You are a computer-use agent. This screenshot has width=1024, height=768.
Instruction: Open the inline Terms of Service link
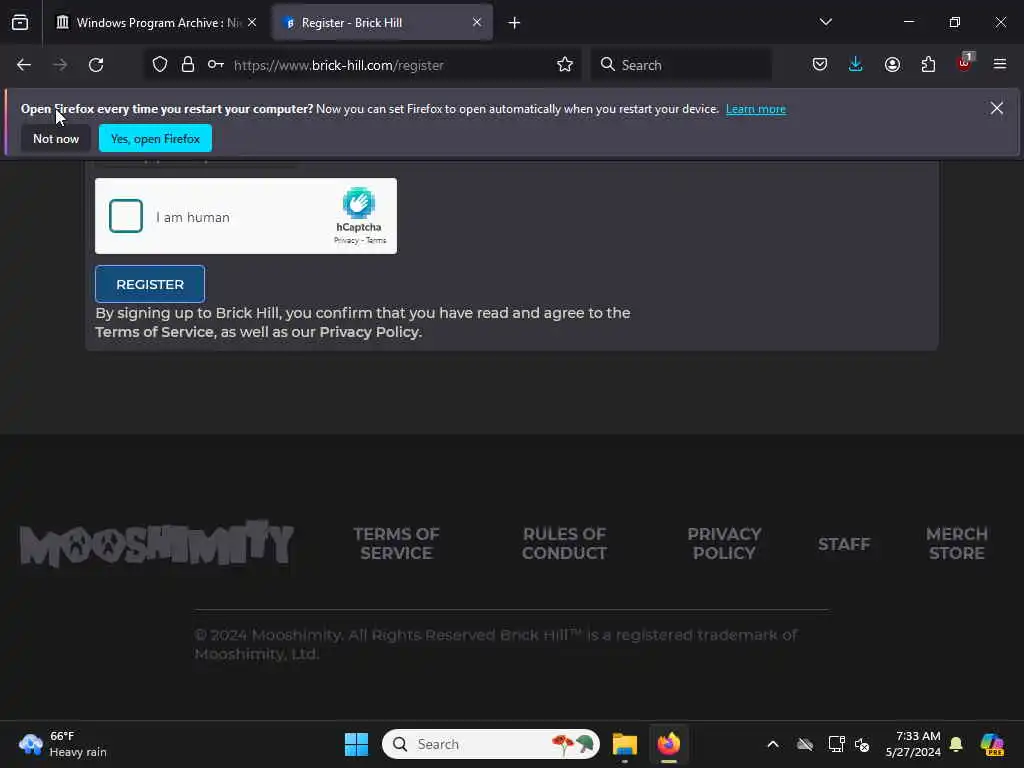155,332
